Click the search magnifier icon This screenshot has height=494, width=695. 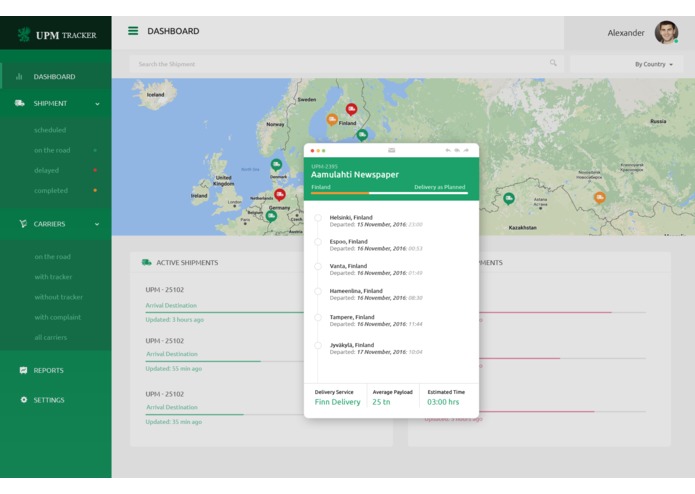(x=553, y=63)
